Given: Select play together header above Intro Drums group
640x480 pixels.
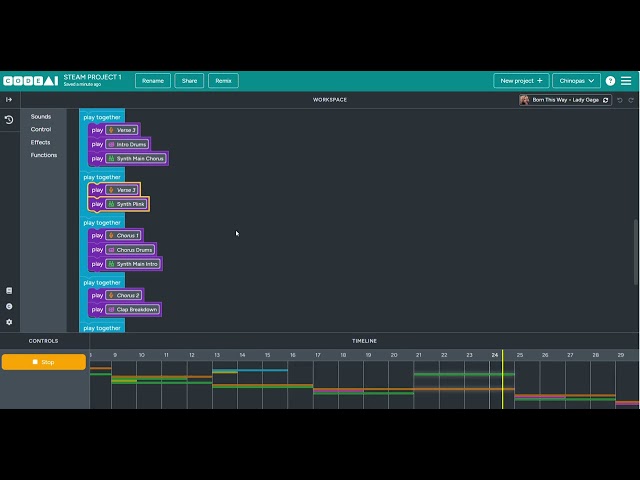Looking at the screenshot, I should click(x=102, y=118).
